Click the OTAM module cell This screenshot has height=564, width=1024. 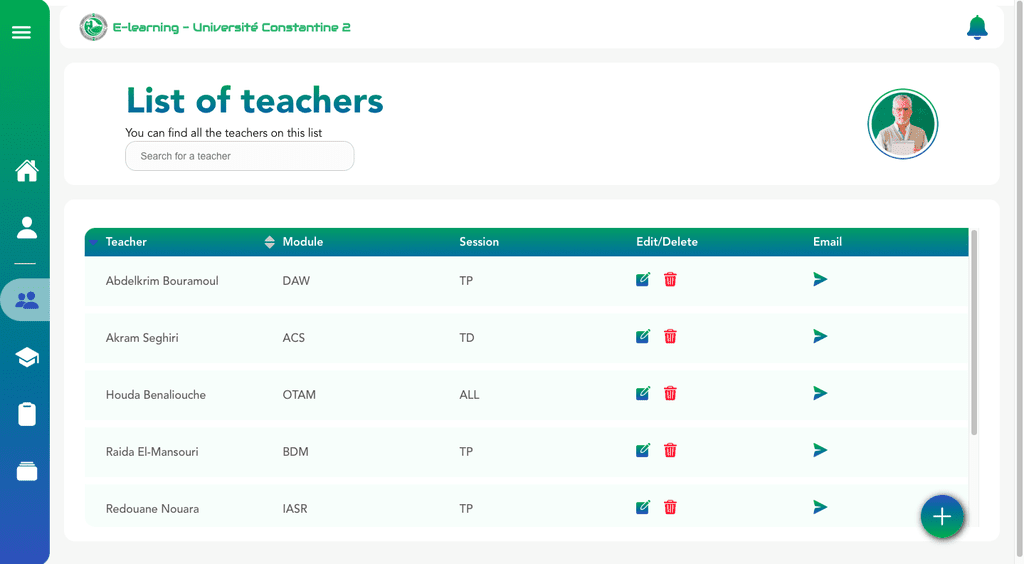coord(299,394)
